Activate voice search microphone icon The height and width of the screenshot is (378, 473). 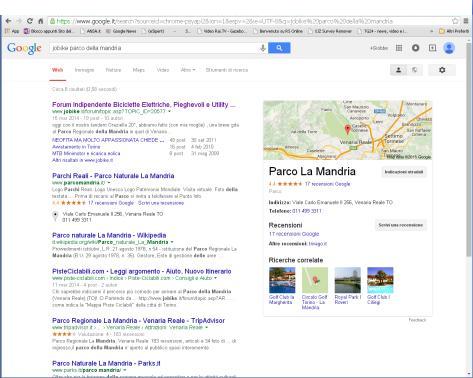263,48
